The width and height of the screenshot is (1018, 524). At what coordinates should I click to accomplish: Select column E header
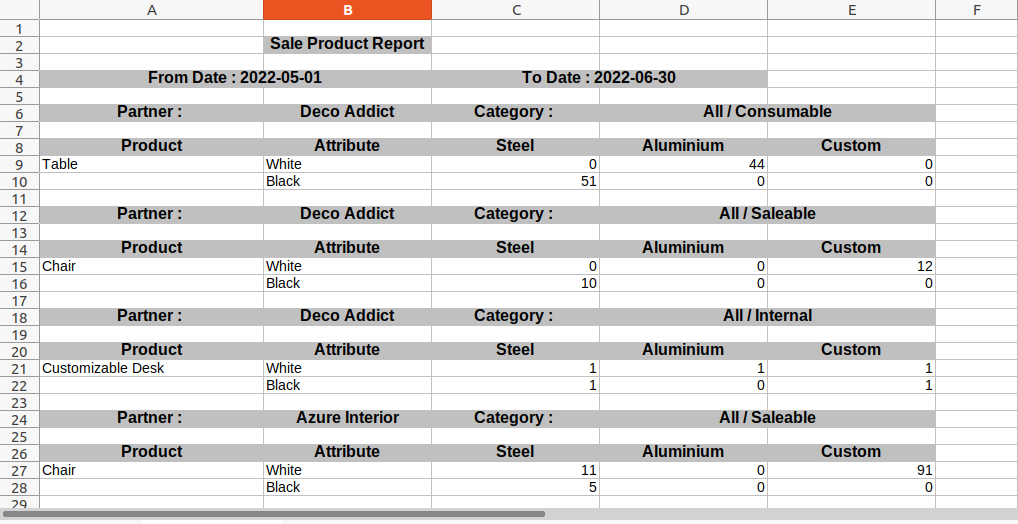(851, 10)
